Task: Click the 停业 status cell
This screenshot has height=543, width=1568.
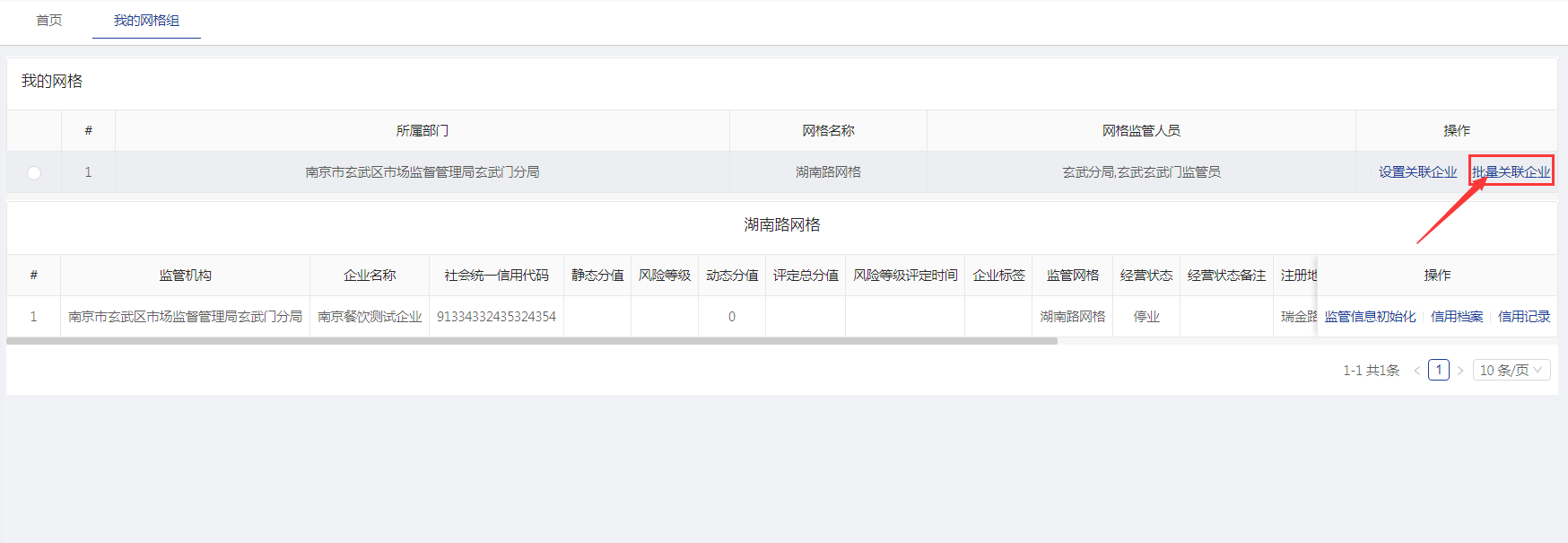Action: pos(1146,317)
